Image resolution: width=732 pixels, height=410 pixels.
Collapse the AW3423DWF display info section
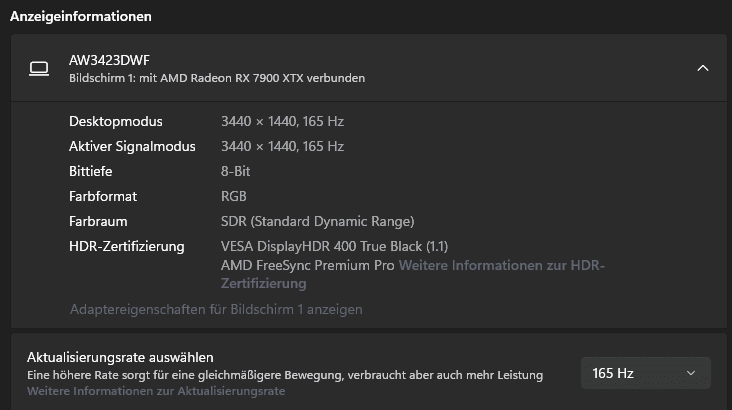coord(702,68)
